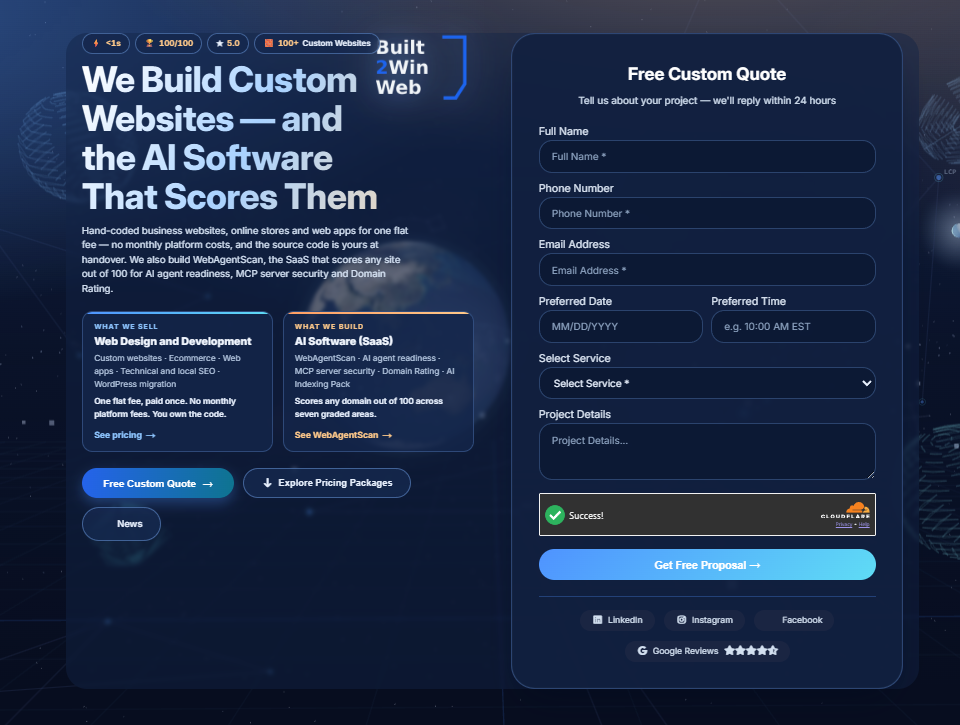Click the Cloudflare Privacy link

tap(844, 525)
